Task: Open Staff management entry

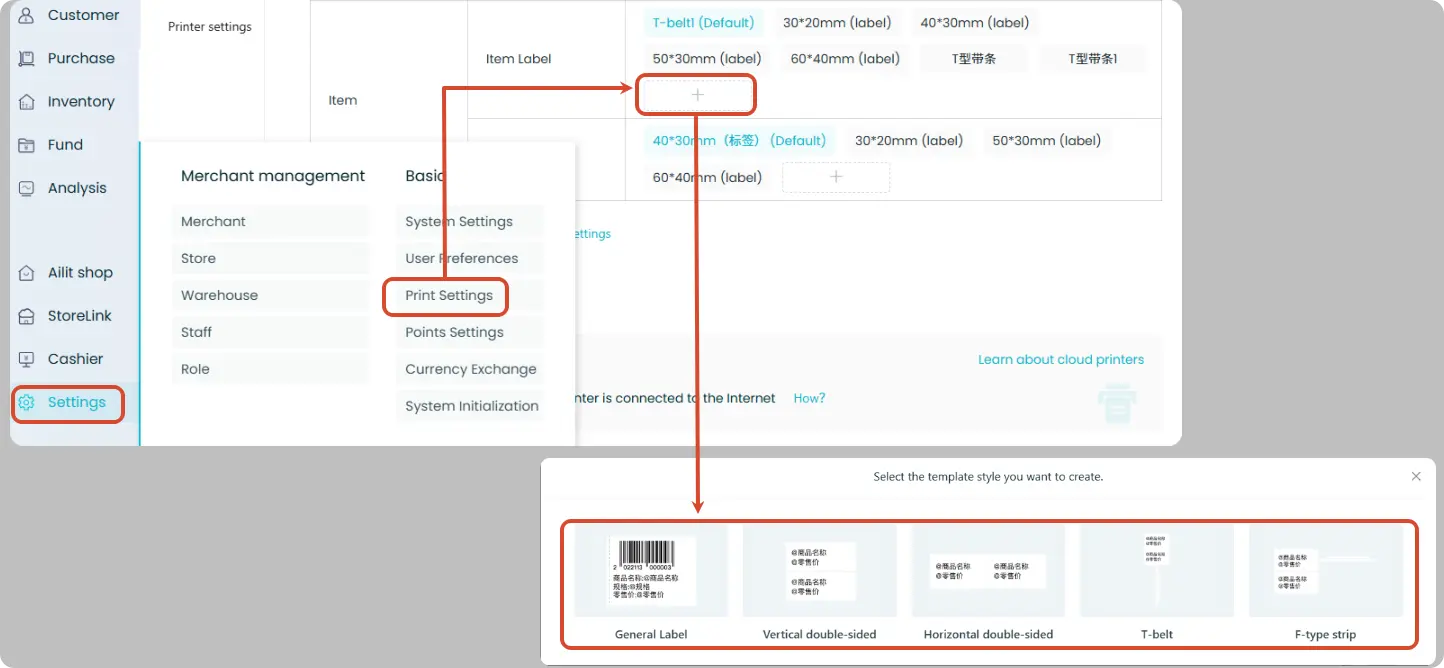Action: [270, 332]
